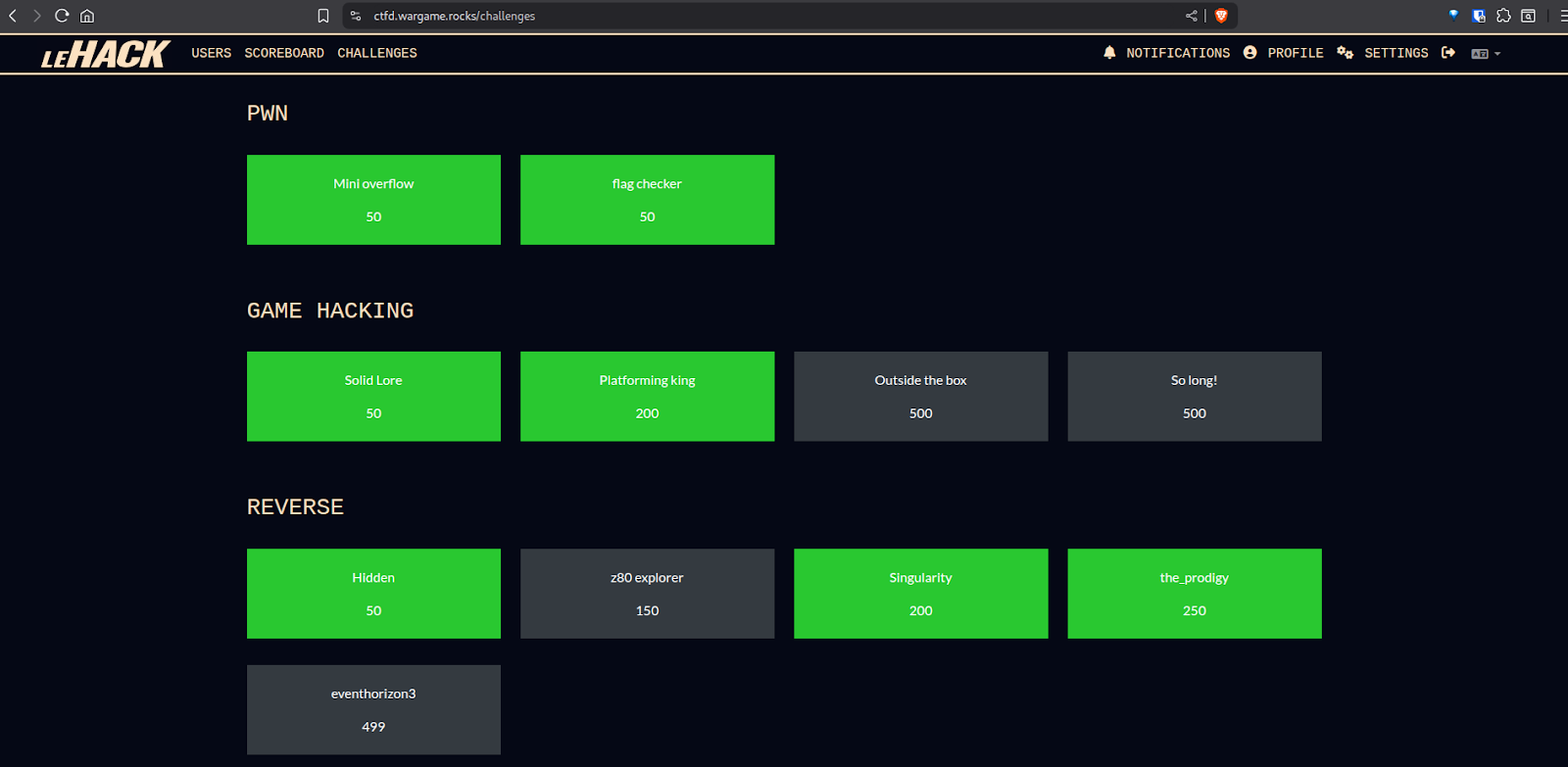Open the extensions puzzle piece icon

tap(1503, 16)
